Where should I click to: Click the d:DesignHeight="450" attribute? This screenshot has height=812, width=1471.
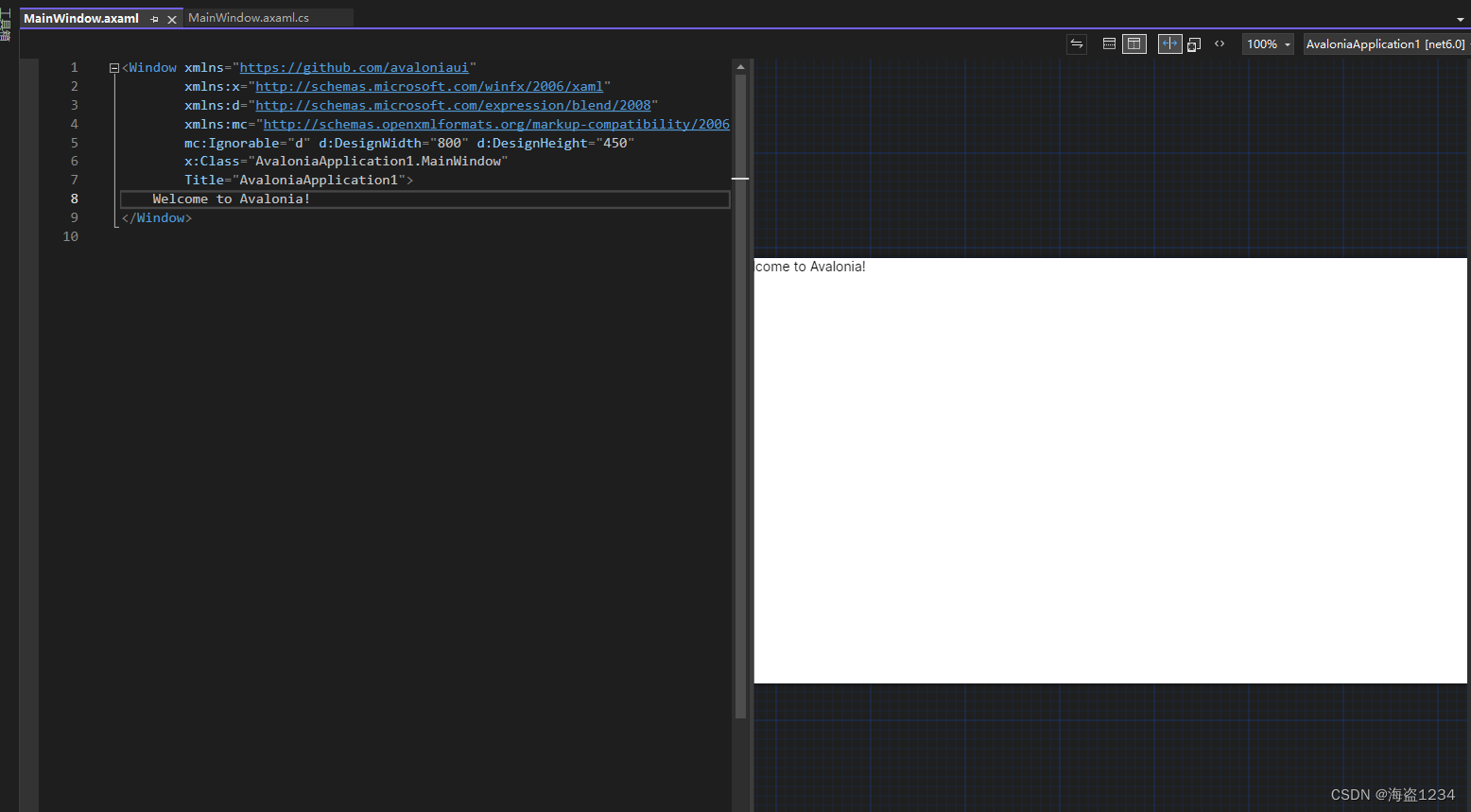(555, 143)
